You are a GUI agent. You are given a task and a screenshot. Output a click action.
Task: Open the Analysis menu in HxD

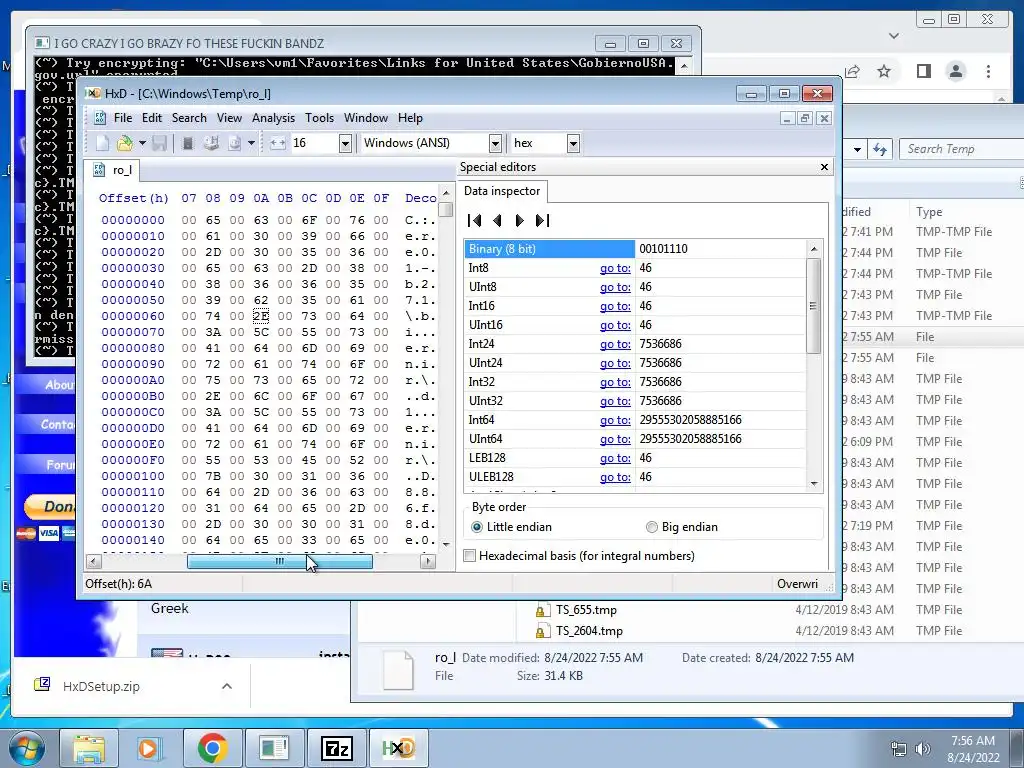pos(273,118)
